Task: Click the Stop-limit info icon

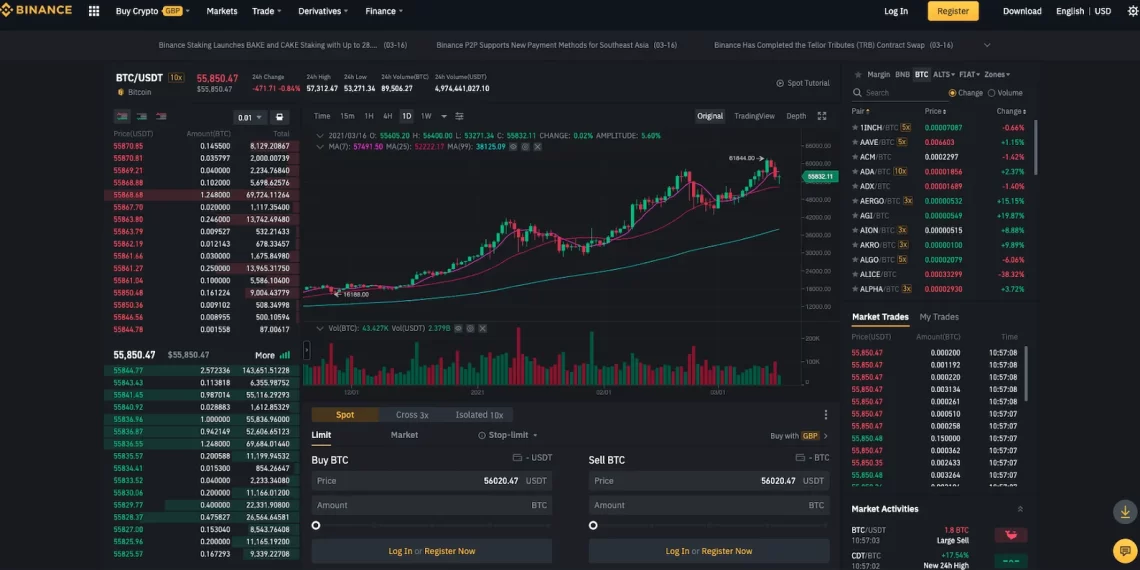Action: pyautogui.click(x=481, y=435)
